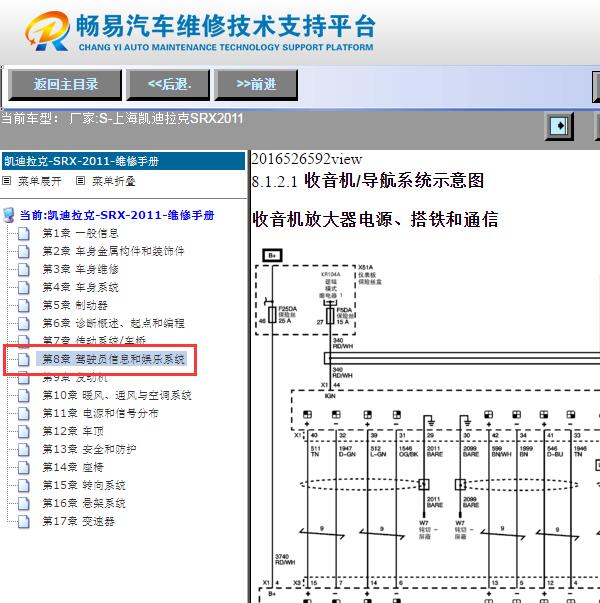Click the arrow panel toggle icon
The height and width of the screenshot is (603, 600).
pyautogui.click(x=559, y=126)
